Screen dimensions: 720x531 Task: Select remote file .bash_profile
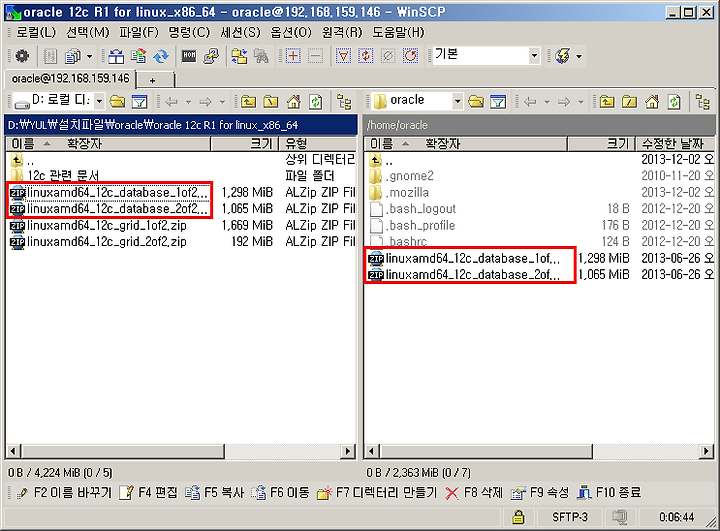412,225
